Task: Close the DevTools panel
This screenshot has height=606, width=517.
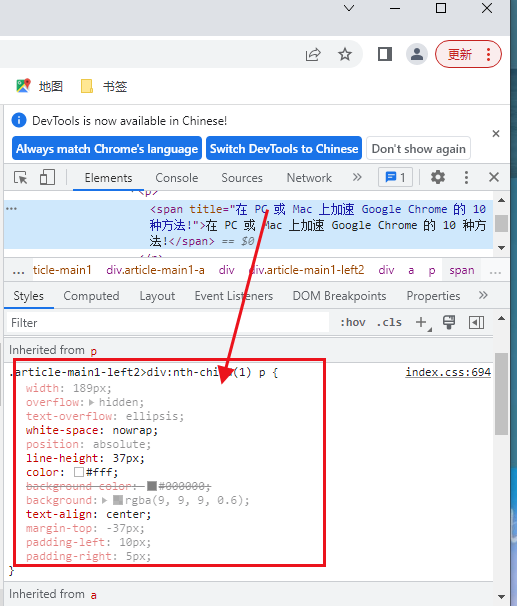Action: pos(494,177)
